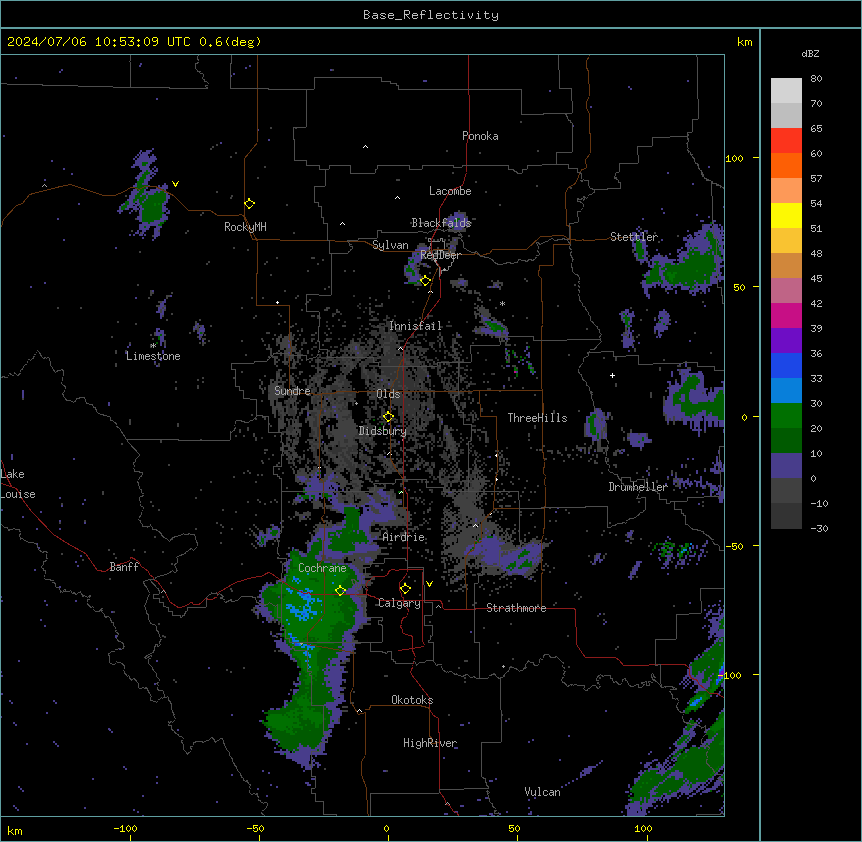Click the Vulcan label
The height and width of the screenshot is (842, 862).
tap(542, 792)
